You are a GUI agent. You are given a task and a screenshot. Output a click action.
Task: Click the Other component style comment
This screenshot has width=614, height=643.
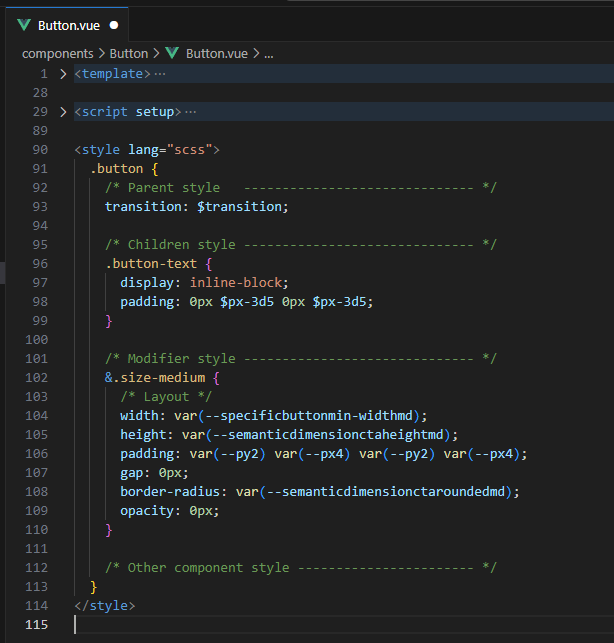tap(301, 568)
